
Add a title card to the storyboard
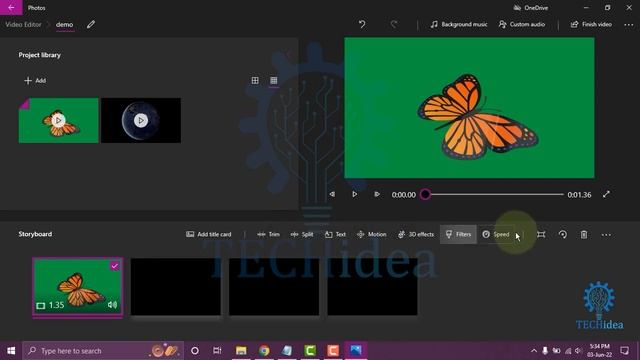[209, 234]
